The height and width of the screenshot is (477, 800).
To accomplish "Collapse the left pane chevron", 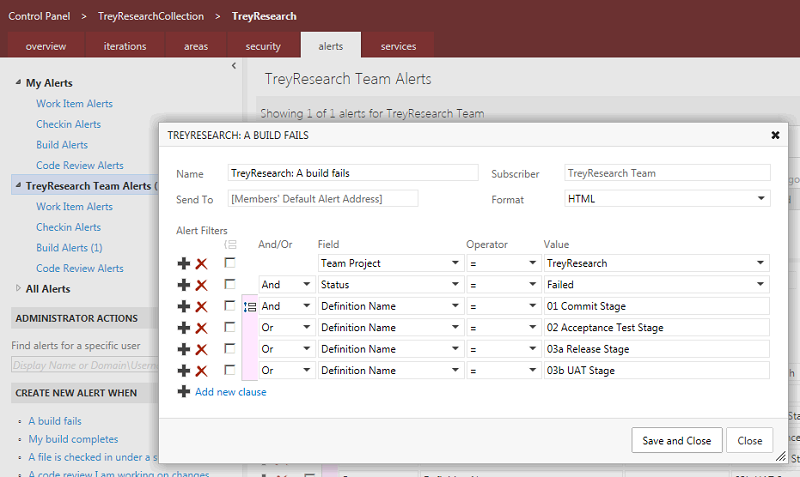I will tap(234, 65).
